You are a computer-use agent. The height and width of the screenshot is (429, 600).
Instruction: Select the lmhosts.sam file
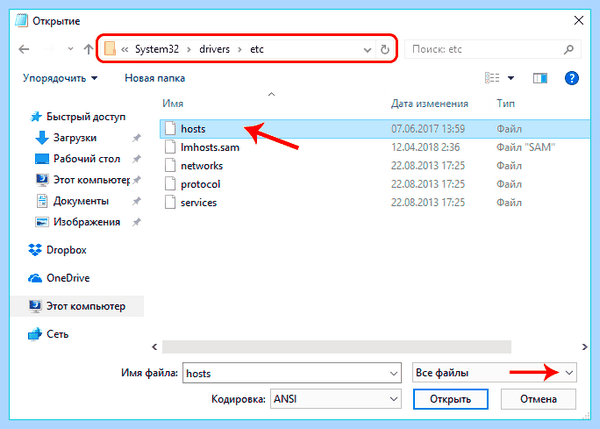pyautogui.click(x=374, y=147)
